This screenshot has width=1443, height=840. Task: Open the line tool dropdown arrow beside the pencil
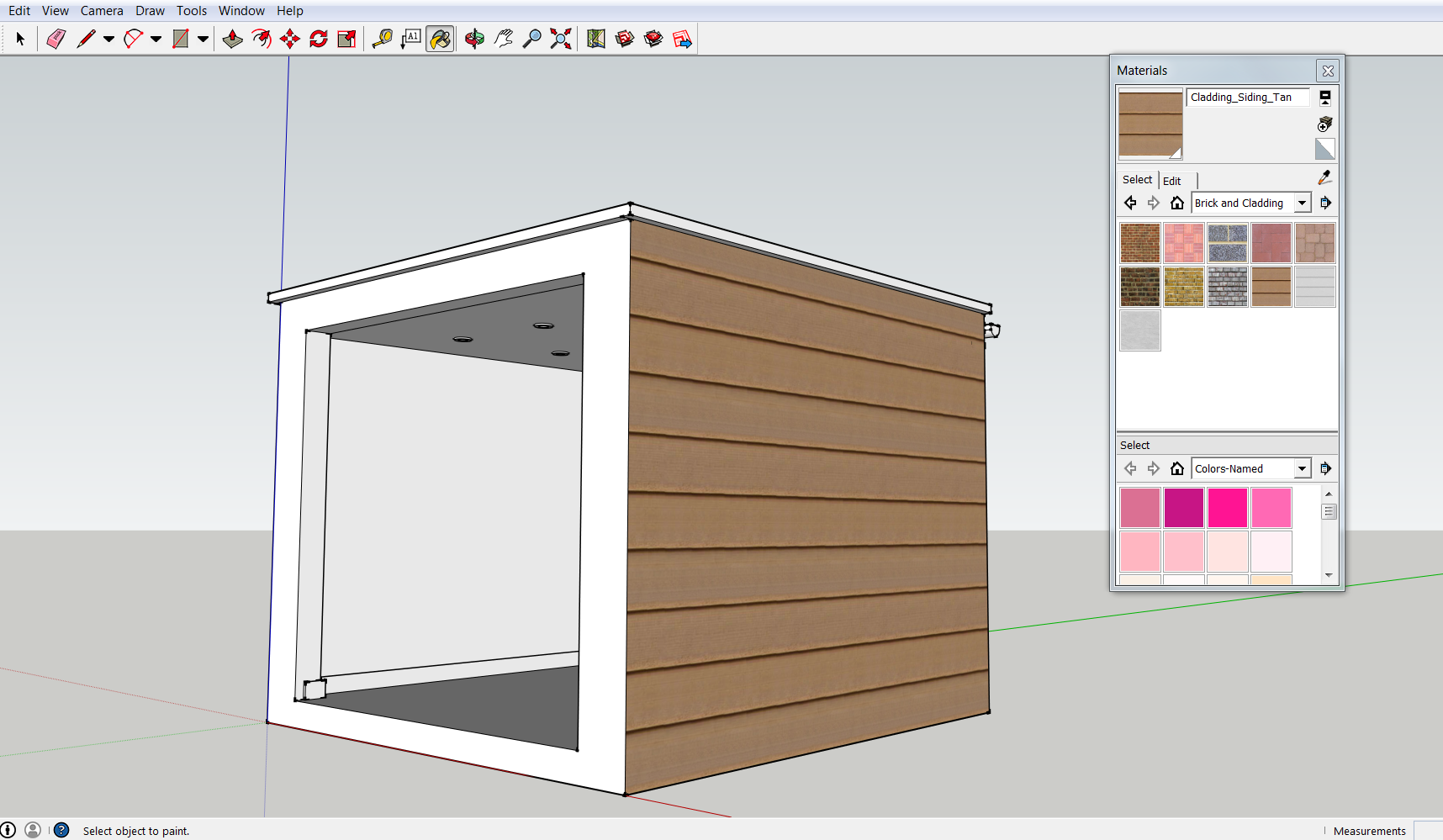point(108,39)
